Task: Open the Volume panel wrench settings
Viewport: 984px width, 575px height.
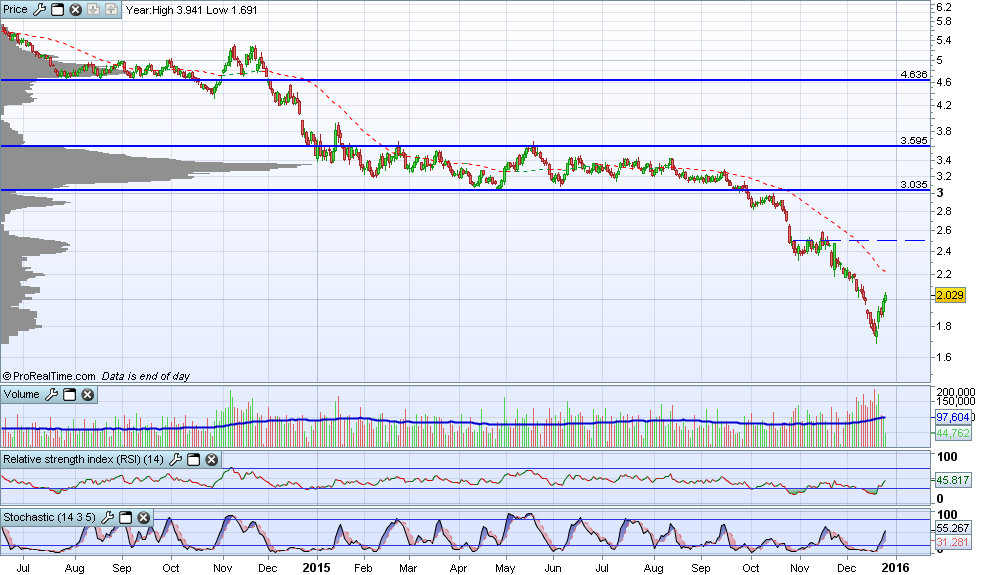Action: click(x=51, y=394)
